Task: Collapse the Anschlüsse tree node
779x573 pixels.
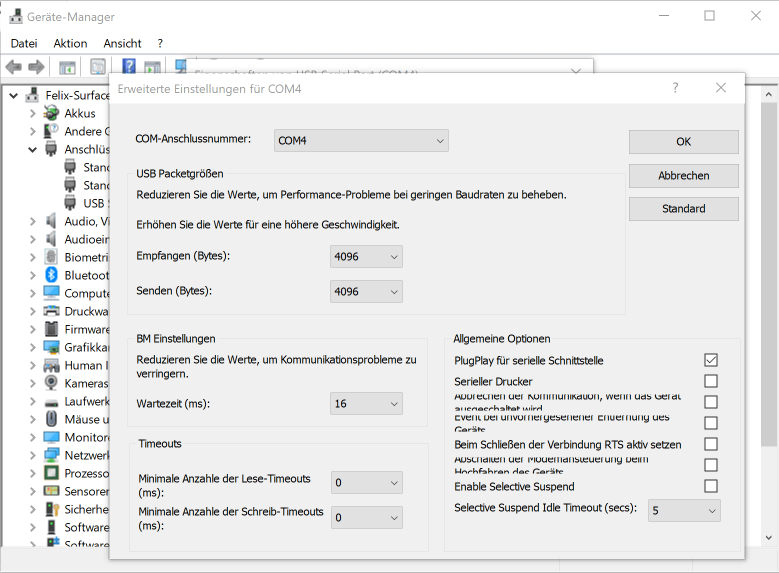Action: pyautogui.click(x=32, y=149)
